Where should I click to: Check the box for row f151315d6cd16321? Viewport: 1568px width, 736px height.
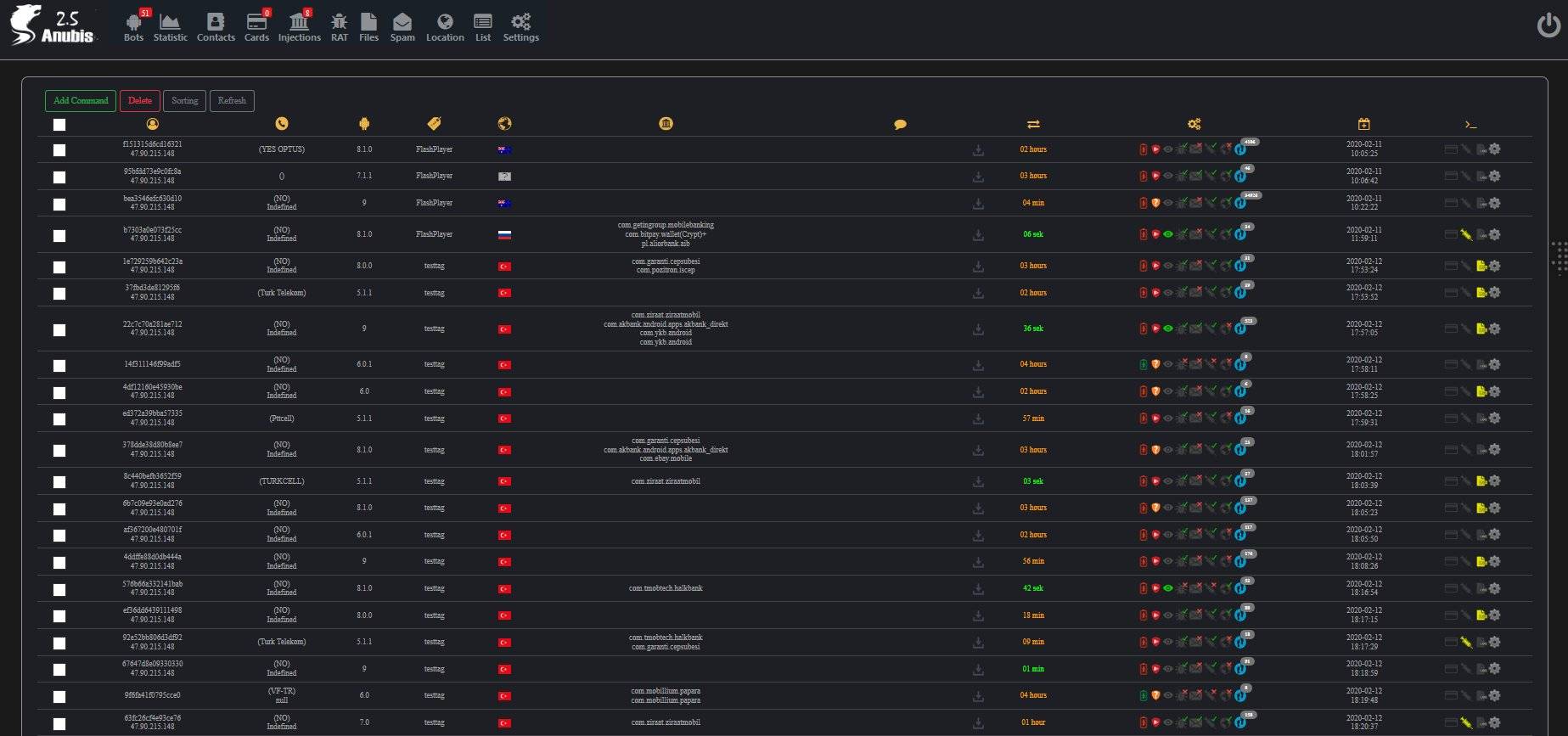pos(59,150)
